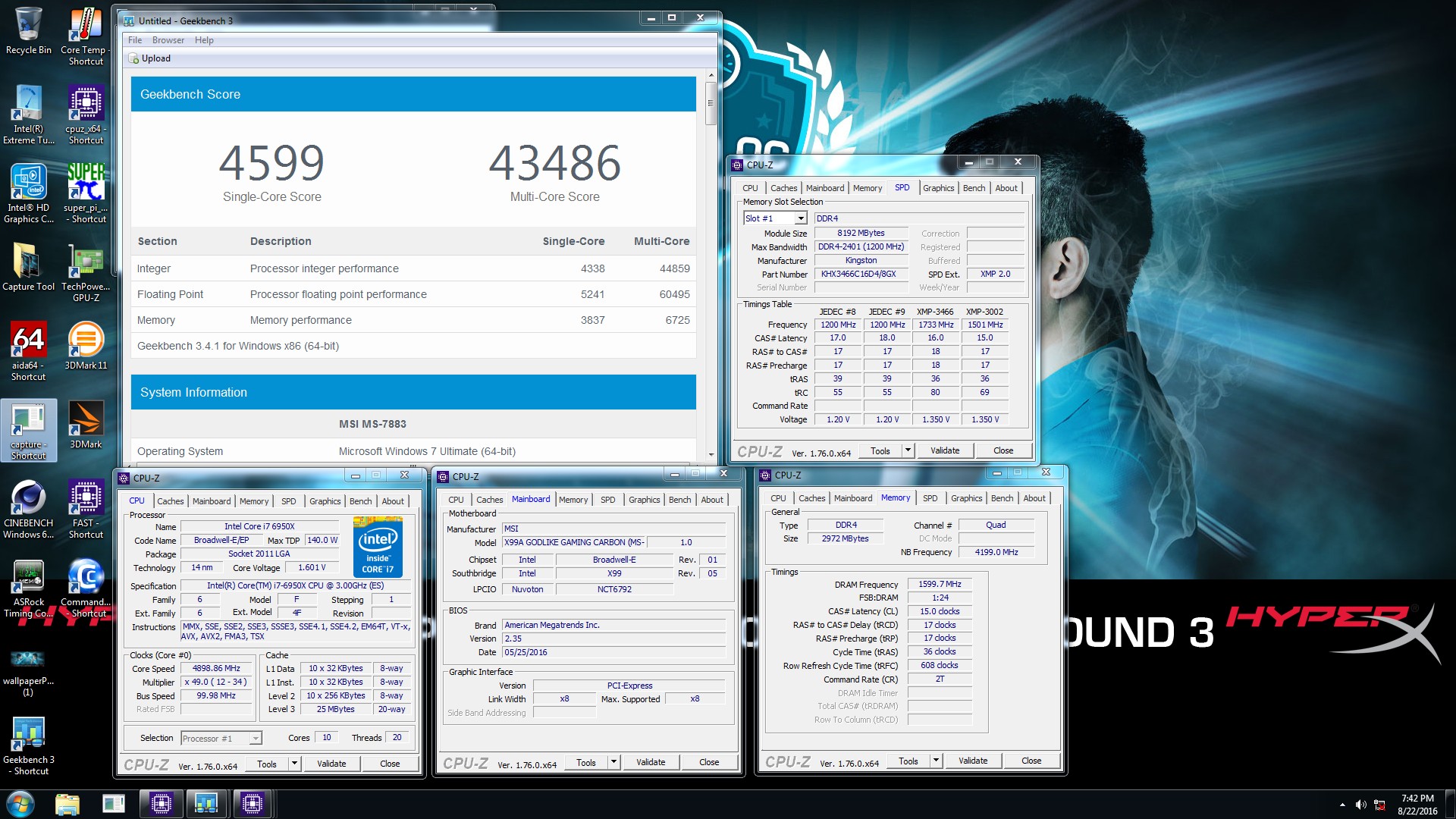This screenshot has height=819, width=1456.
Task: Switch to Graphics tab in SPD CPU-Z window
Action: click(938, 188)
